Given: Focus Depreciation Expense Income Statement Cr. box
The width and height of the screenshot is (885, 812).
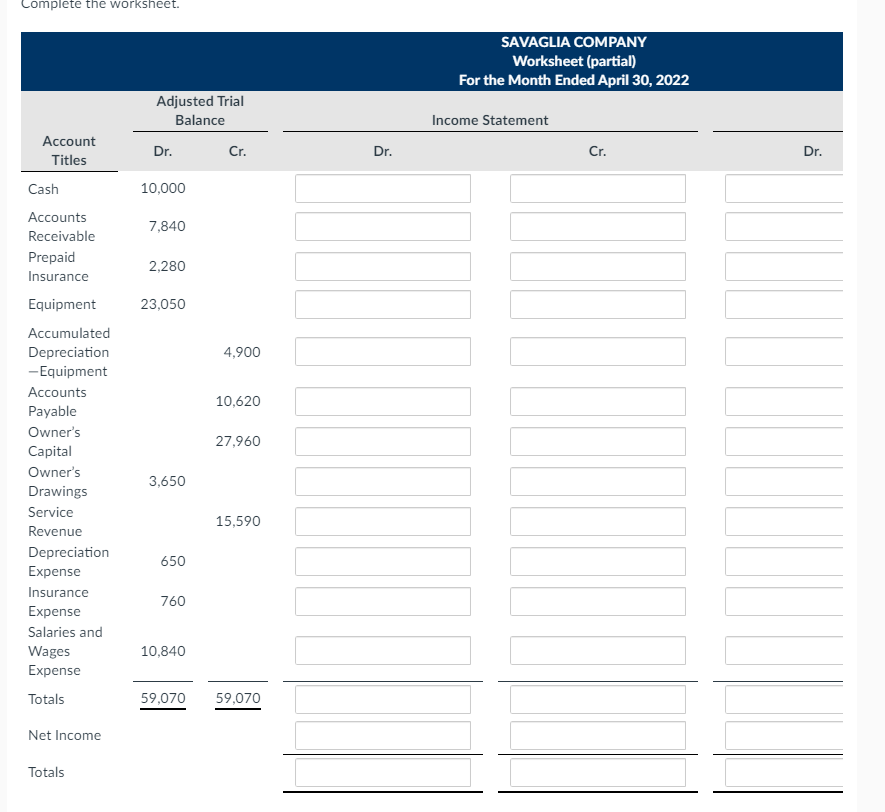Looking at the screenshot, I should 598,561.
